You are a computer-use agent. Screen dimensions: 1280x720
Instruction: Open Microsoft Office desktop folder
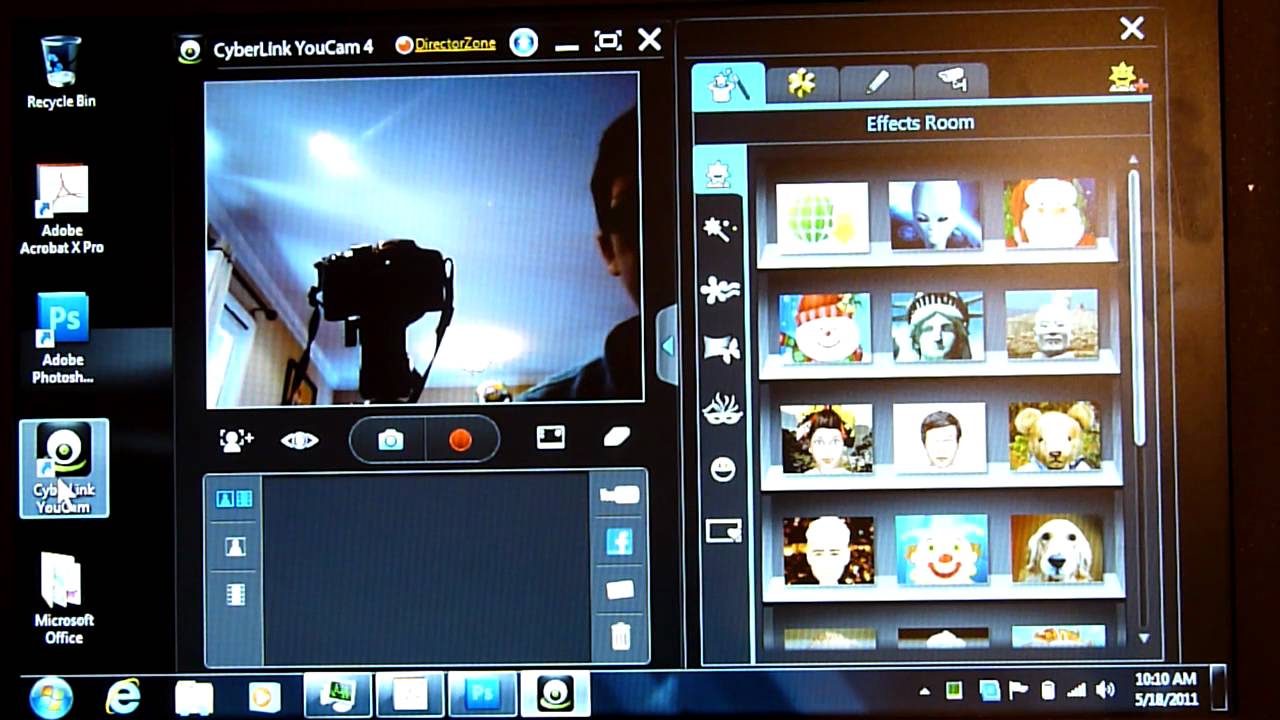pyautogui.click(x=63, y=598)
